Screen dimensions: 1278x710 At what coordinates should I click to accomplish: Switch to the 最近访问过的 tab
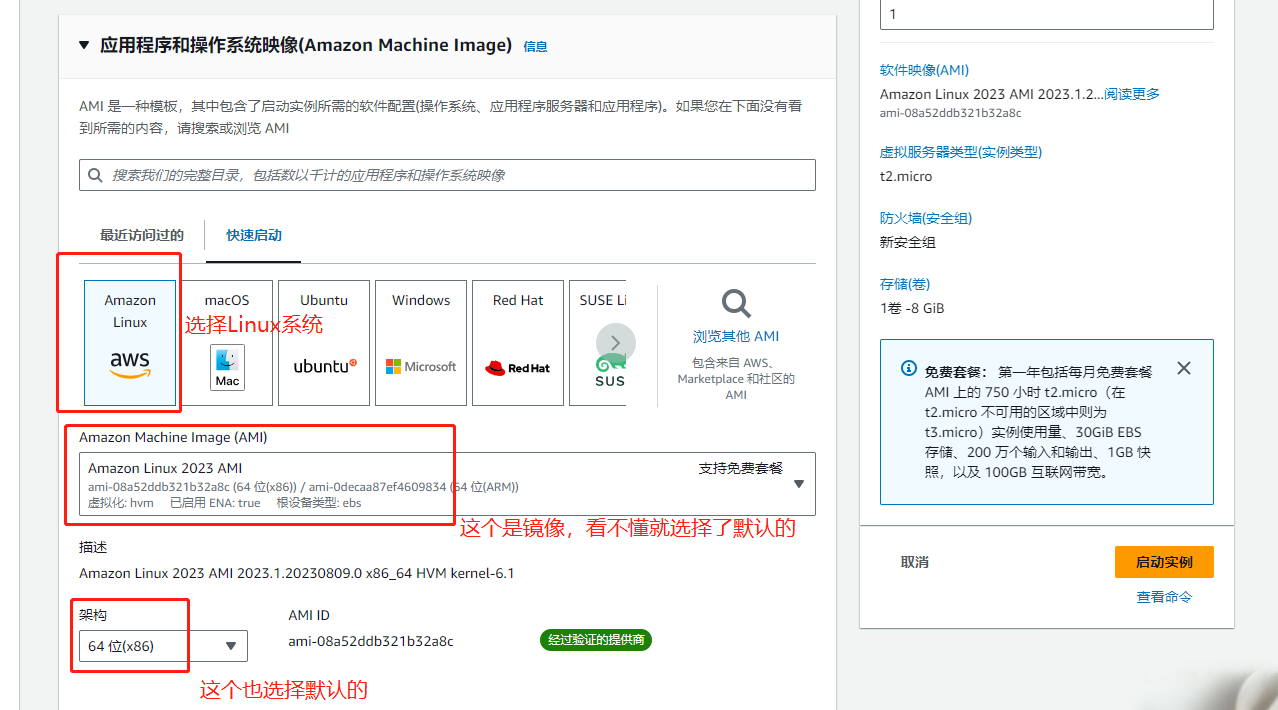[139, 236]
